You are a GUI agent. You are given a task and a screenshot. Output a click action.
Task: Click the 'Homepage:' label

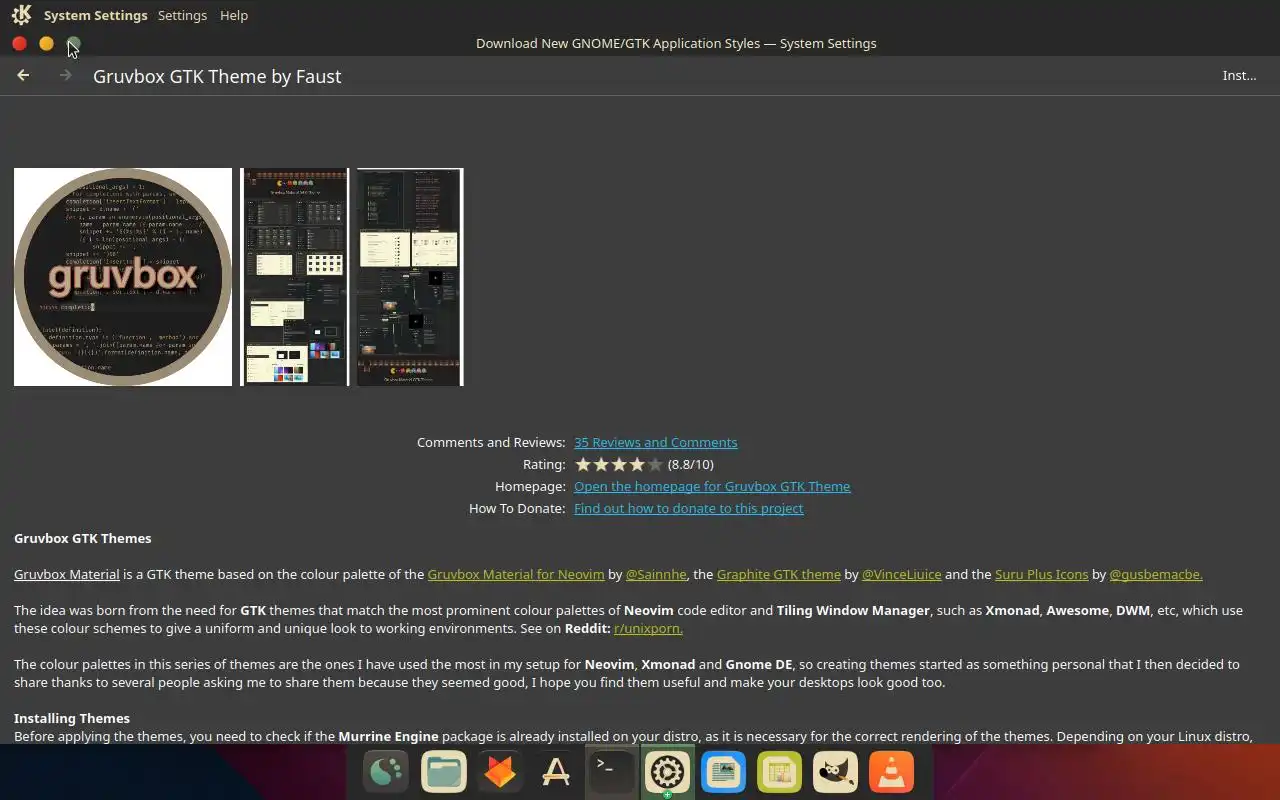coord(530,486)
